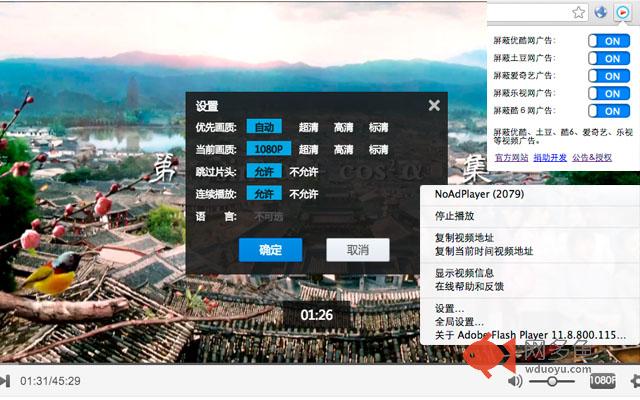The height and width of the screenshot is (400, 640).
Task: Select 自动 for 优先画质
Action: coord(264,127)
